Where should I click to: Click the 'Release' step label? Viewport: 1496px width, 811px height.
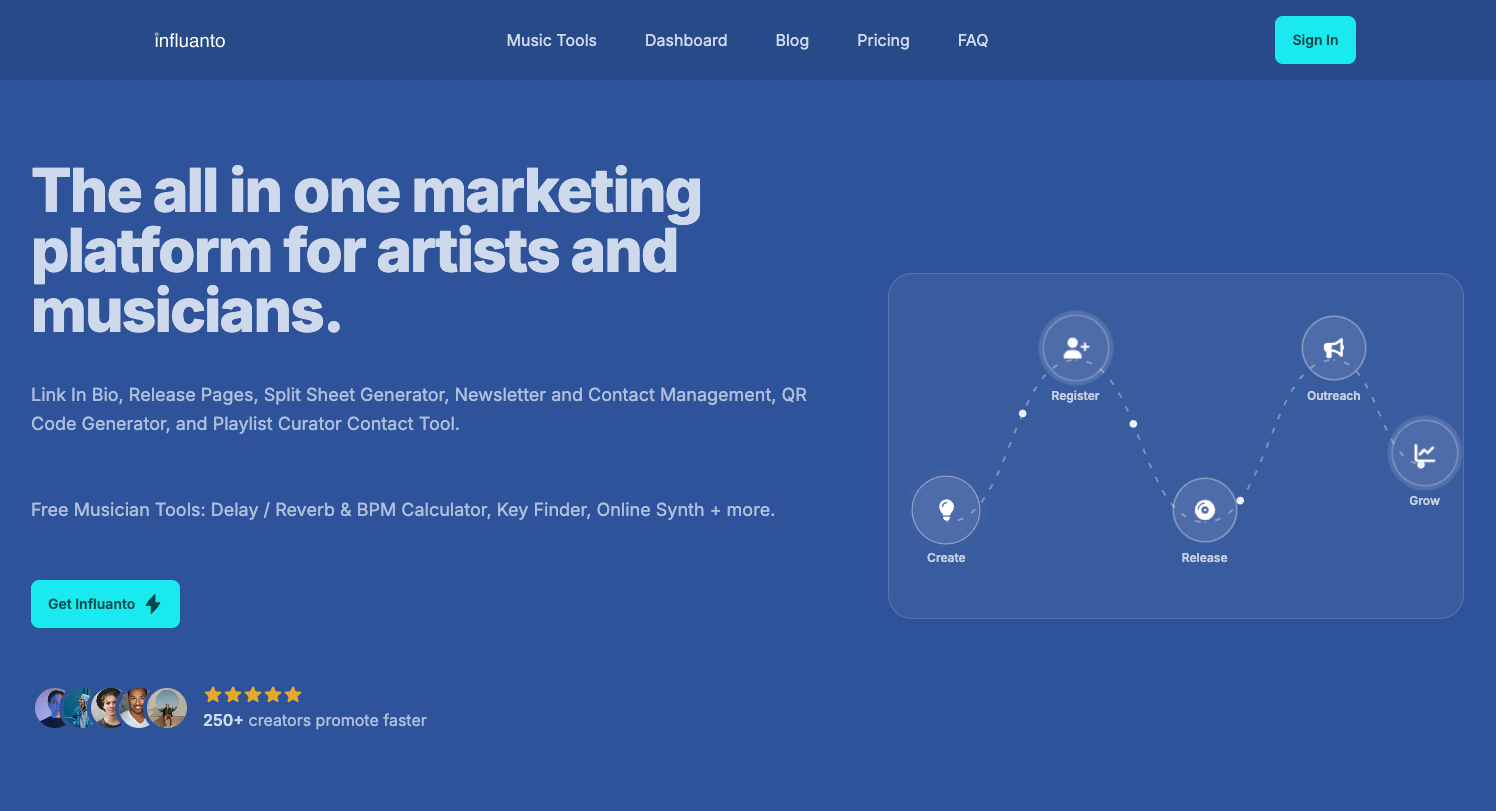tap(1204, 558)
